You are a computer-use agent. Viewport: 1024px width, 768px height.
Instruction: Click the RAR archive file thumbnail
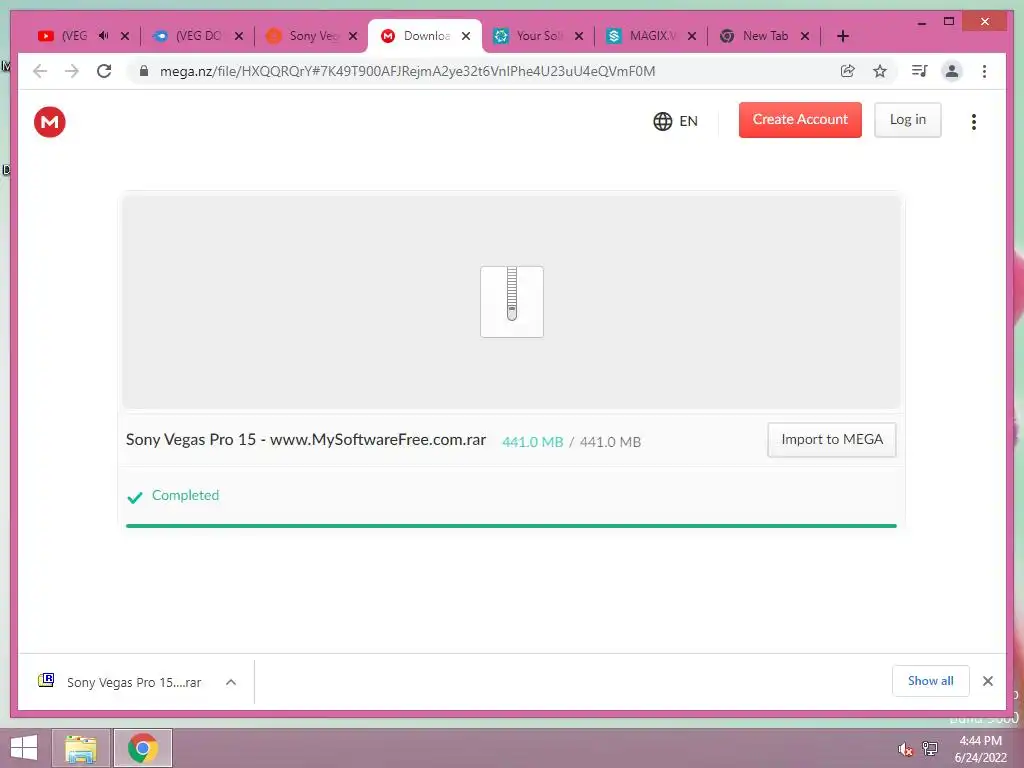coord(512,302)
